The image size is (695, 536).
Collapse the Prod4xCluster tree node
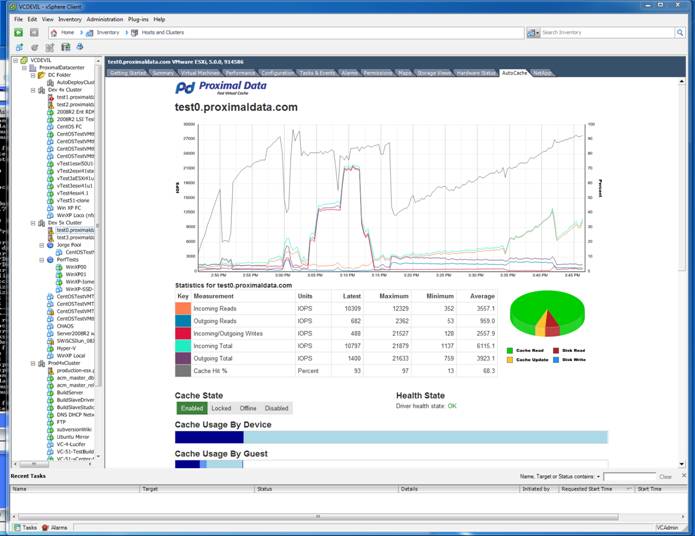33,363
